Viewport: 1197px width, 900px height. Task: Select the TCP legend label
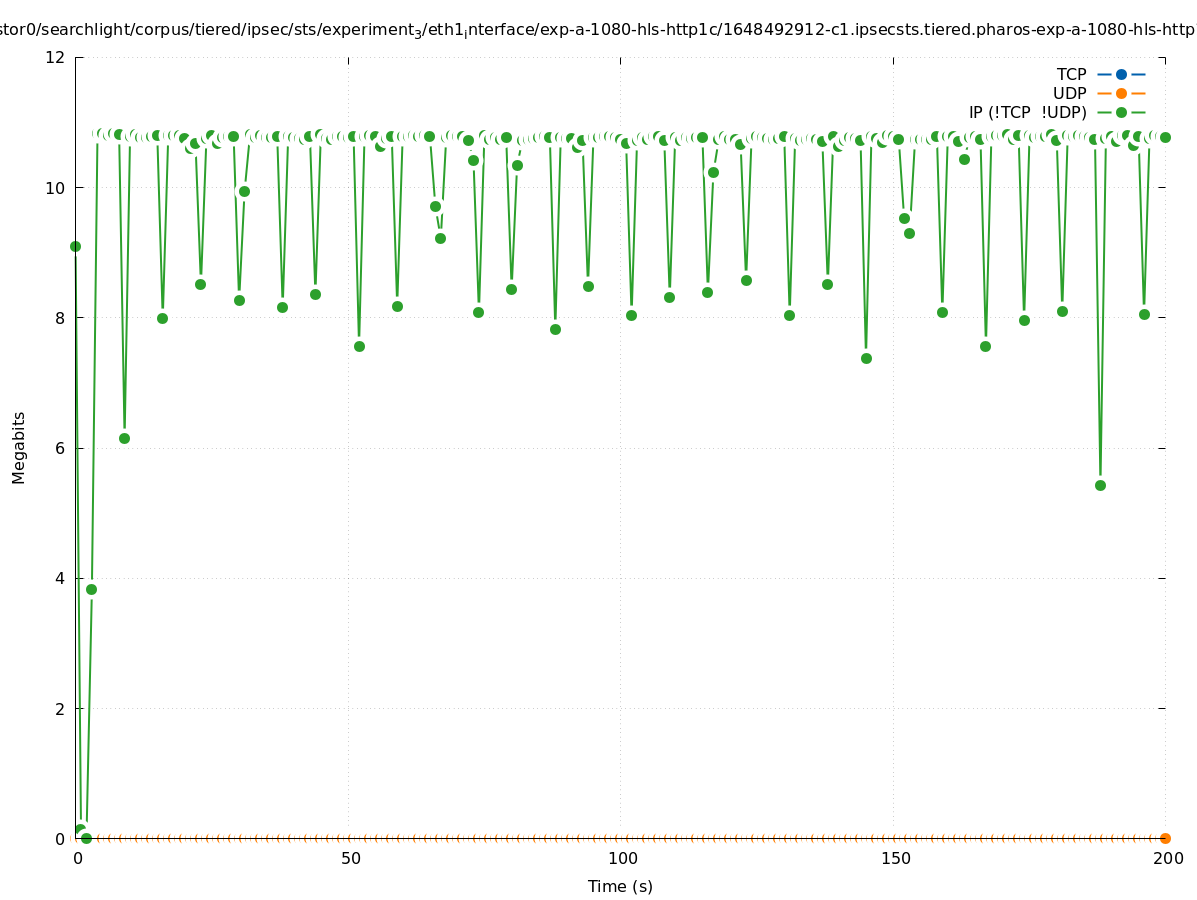pos(1071,74)
